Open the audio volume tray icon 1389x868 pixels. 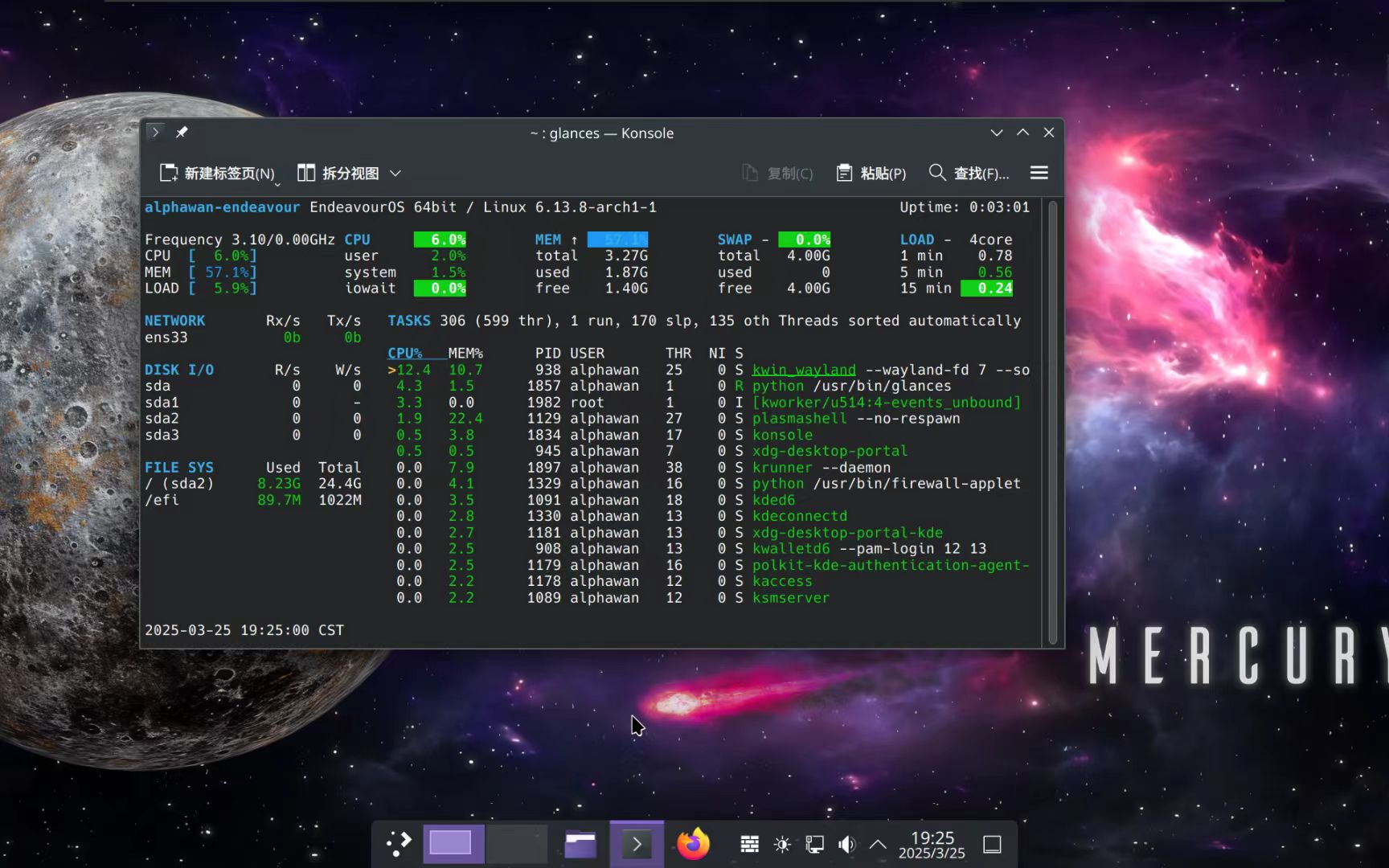point(846,844)
